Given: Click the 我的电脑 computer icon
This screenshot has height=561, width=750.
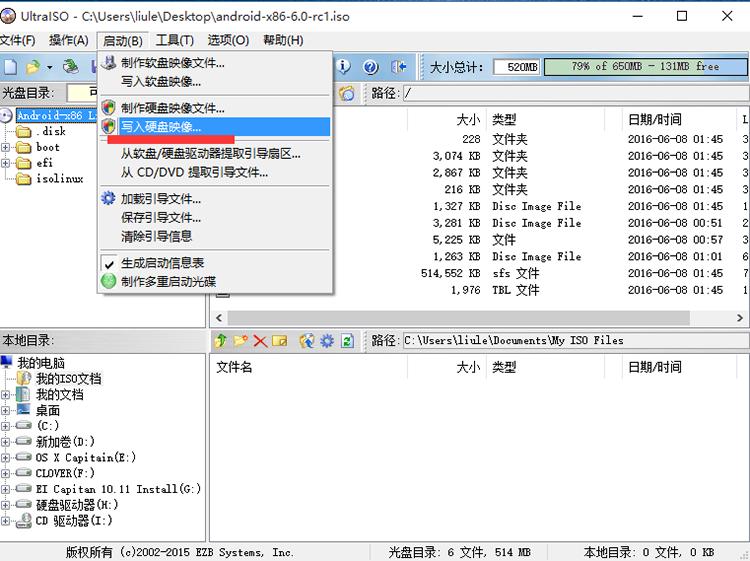Looking at the screenshot, I should click(7, 362).
